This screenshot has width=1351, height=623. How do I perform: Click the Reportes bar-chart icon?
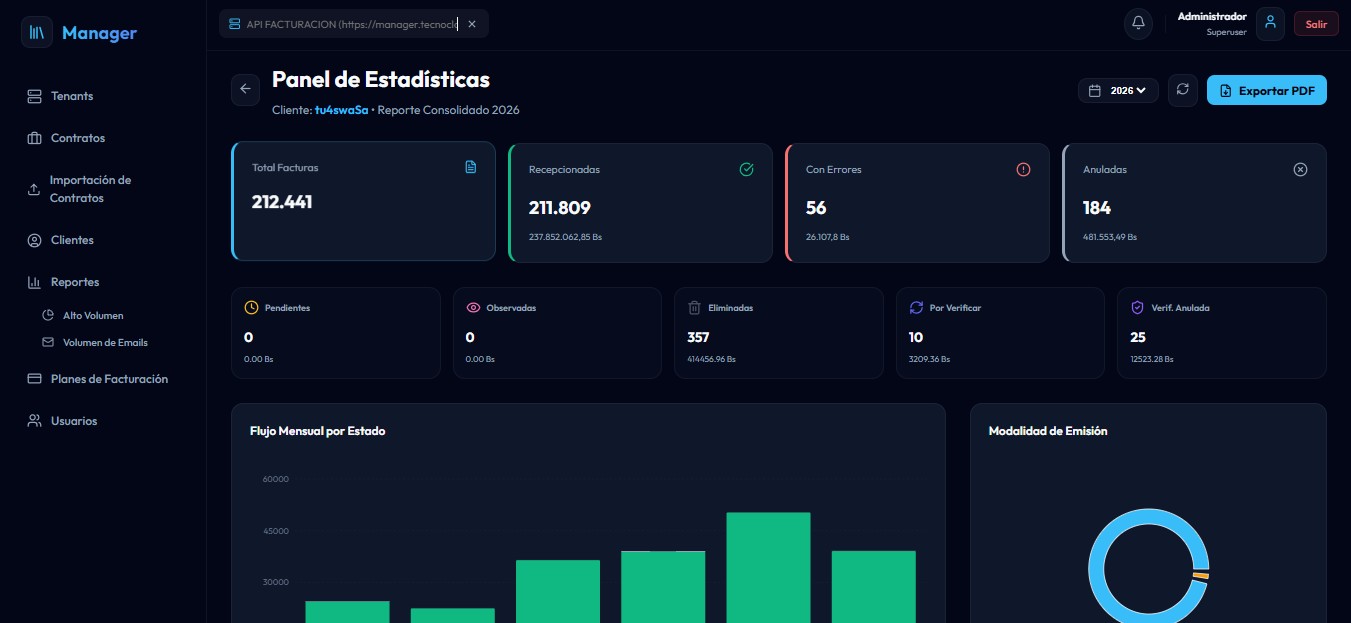(x=34, y=282)
